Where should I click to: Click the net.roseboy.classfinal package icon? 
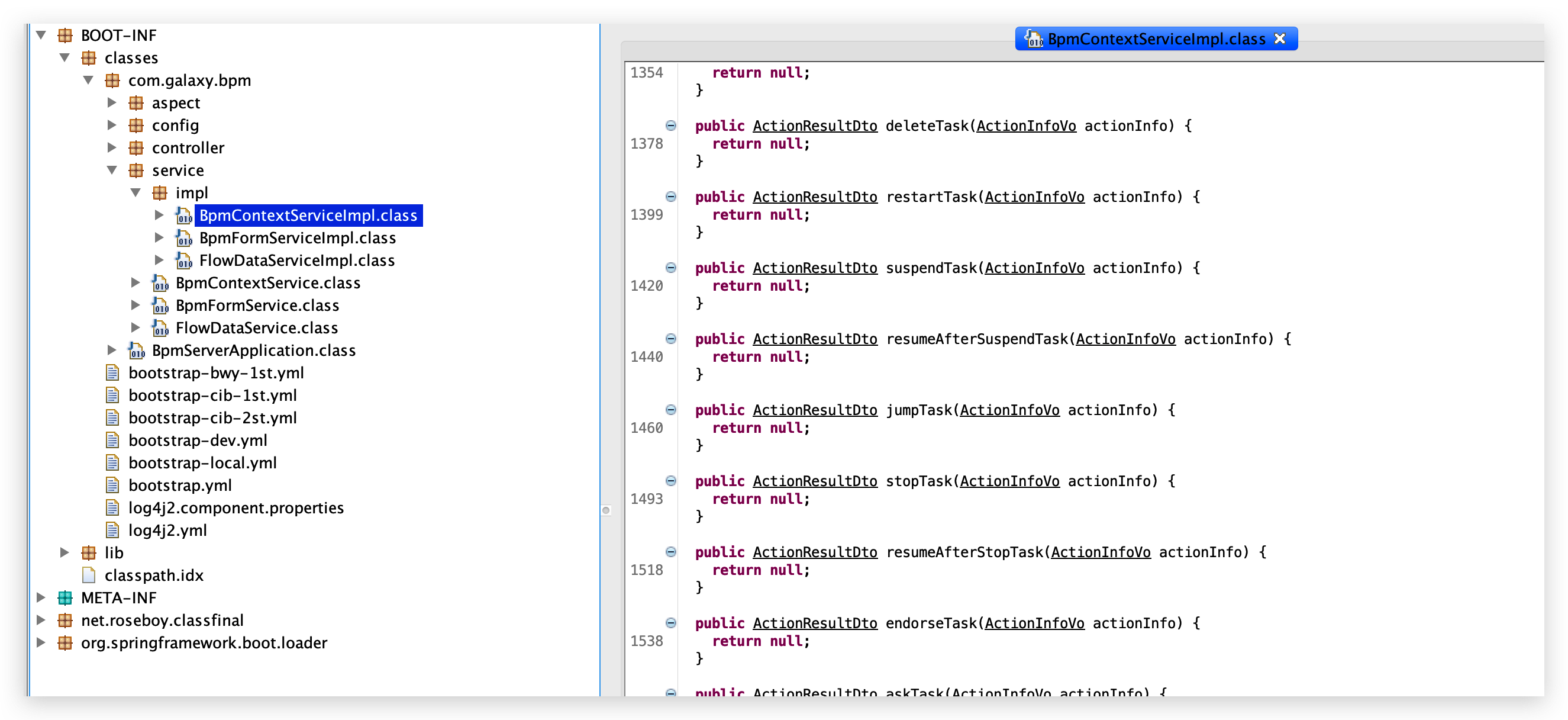pos(65,621)
